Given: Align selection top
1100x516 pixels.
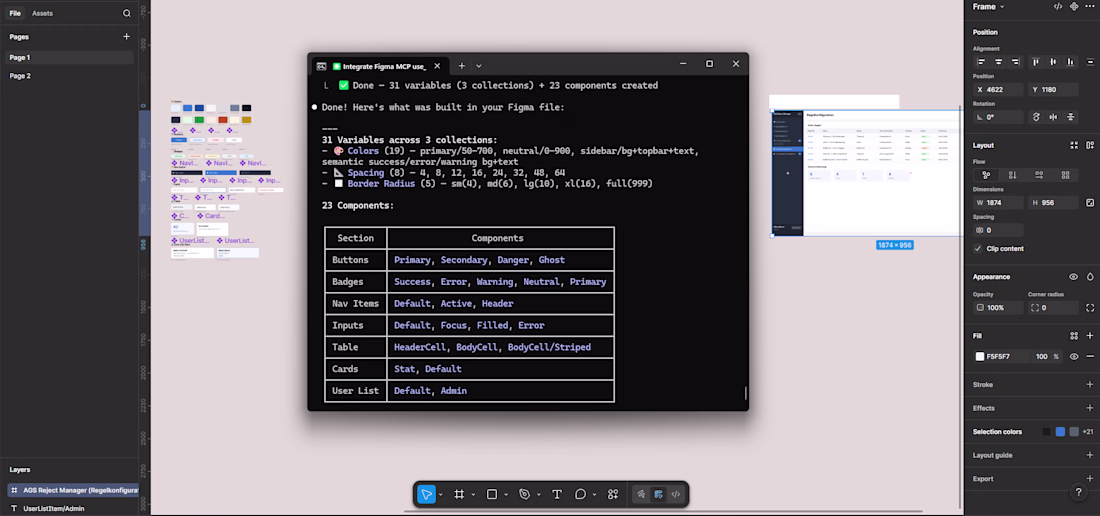Looking at the screenshot, I should point(1036,62).
